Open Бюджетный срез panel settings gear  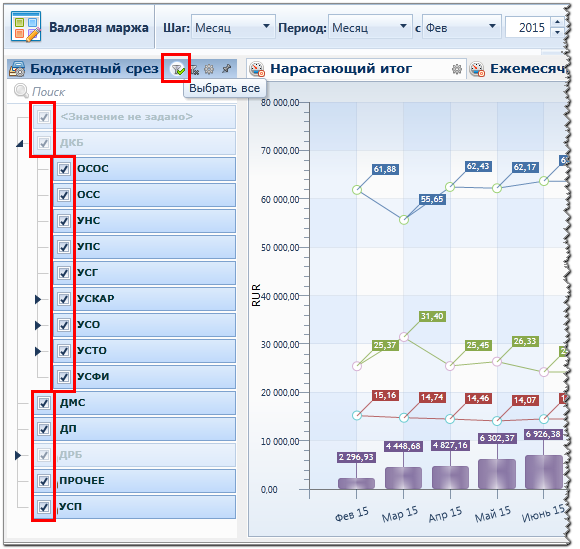pos(209,69)
